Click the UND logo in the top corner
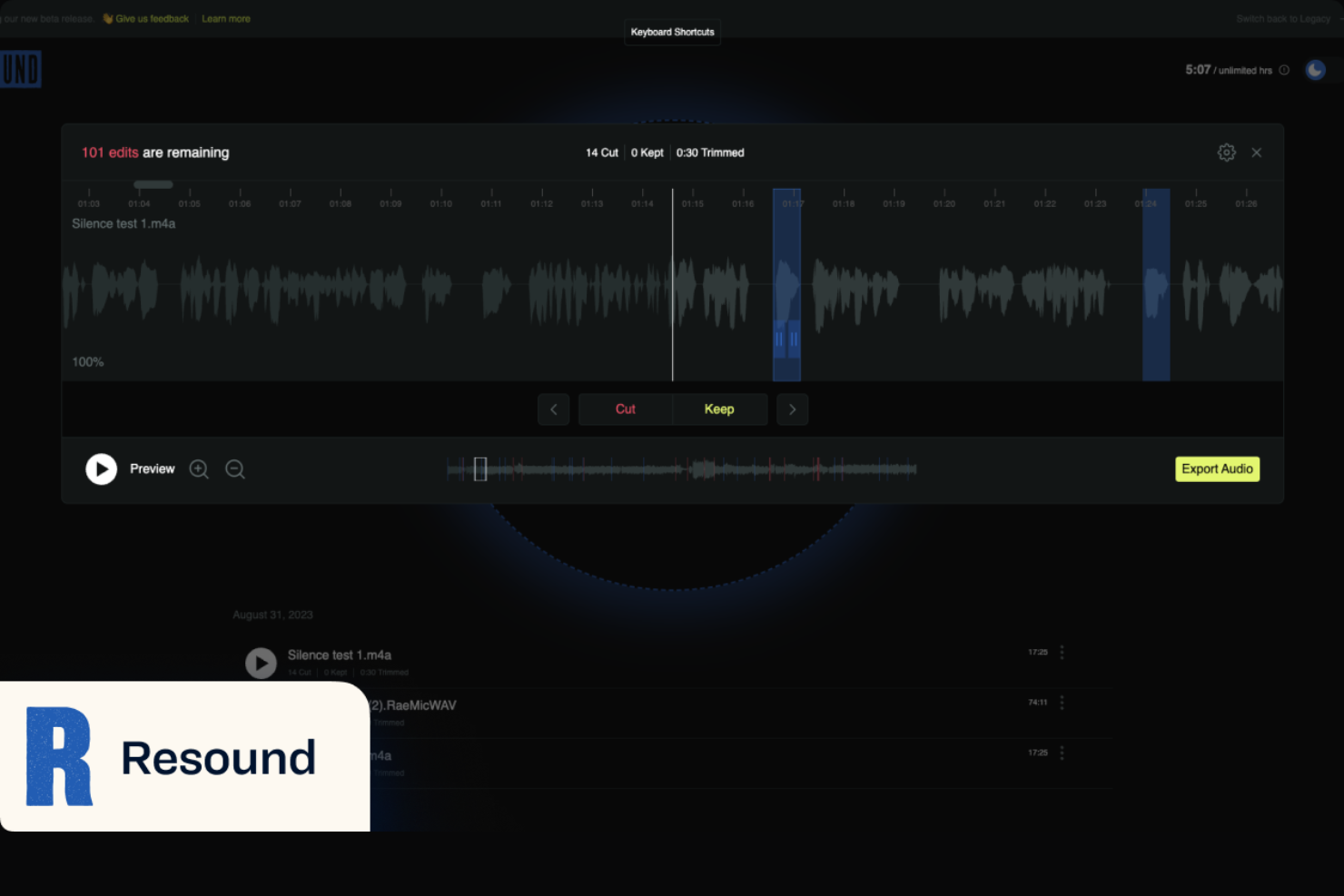Screen dimensions: 1344x896 [x=20, y=69]
